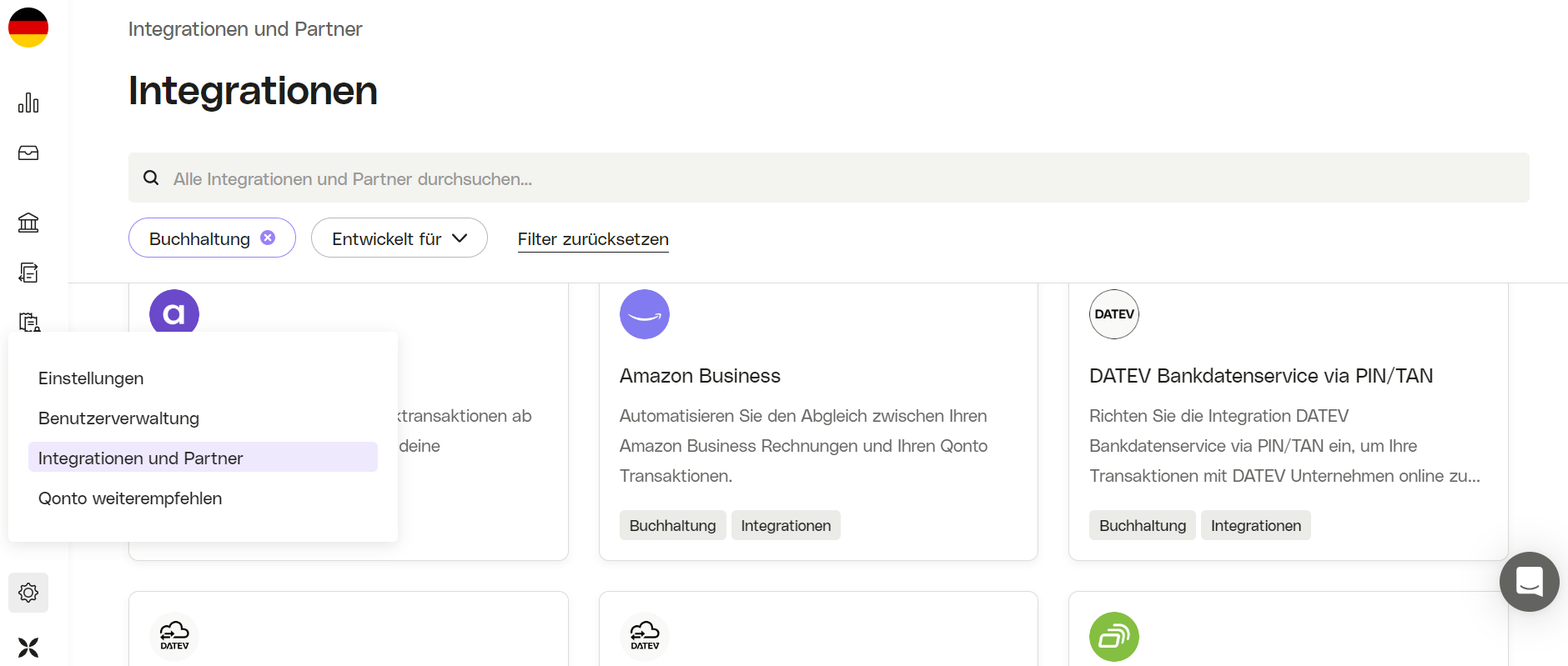Click the round DATEV logo of Bankdatenservice card
Screen dimensions: 1568x666
tap(1114, 314)
